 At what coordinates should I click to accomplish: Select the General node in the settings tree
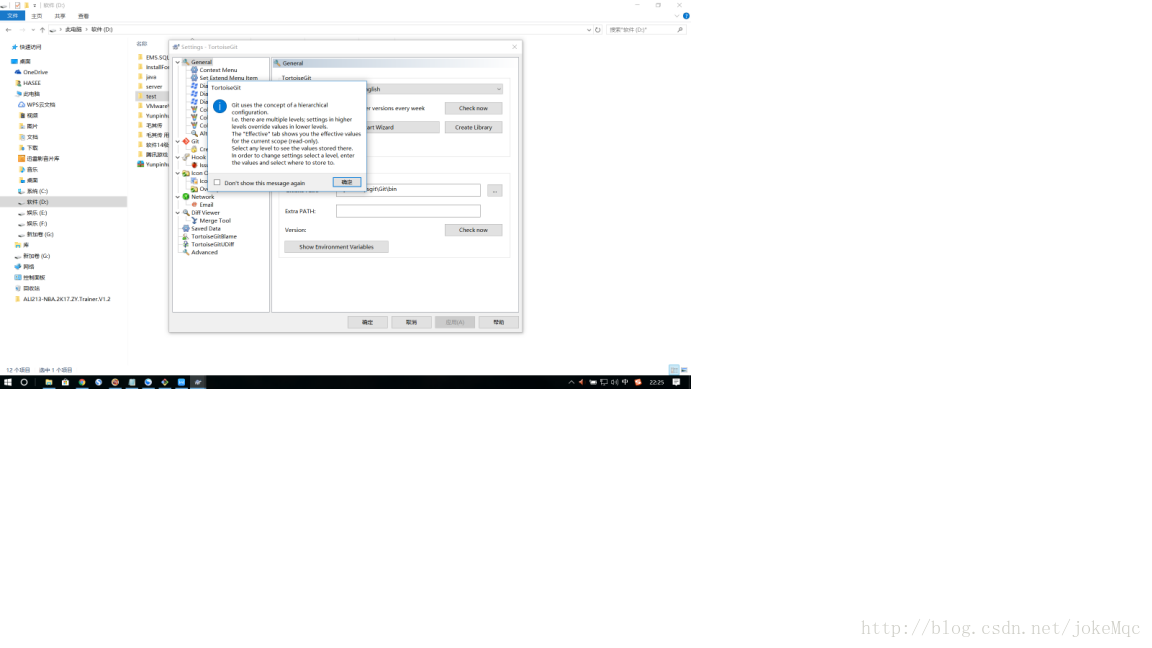pos(201,62)
